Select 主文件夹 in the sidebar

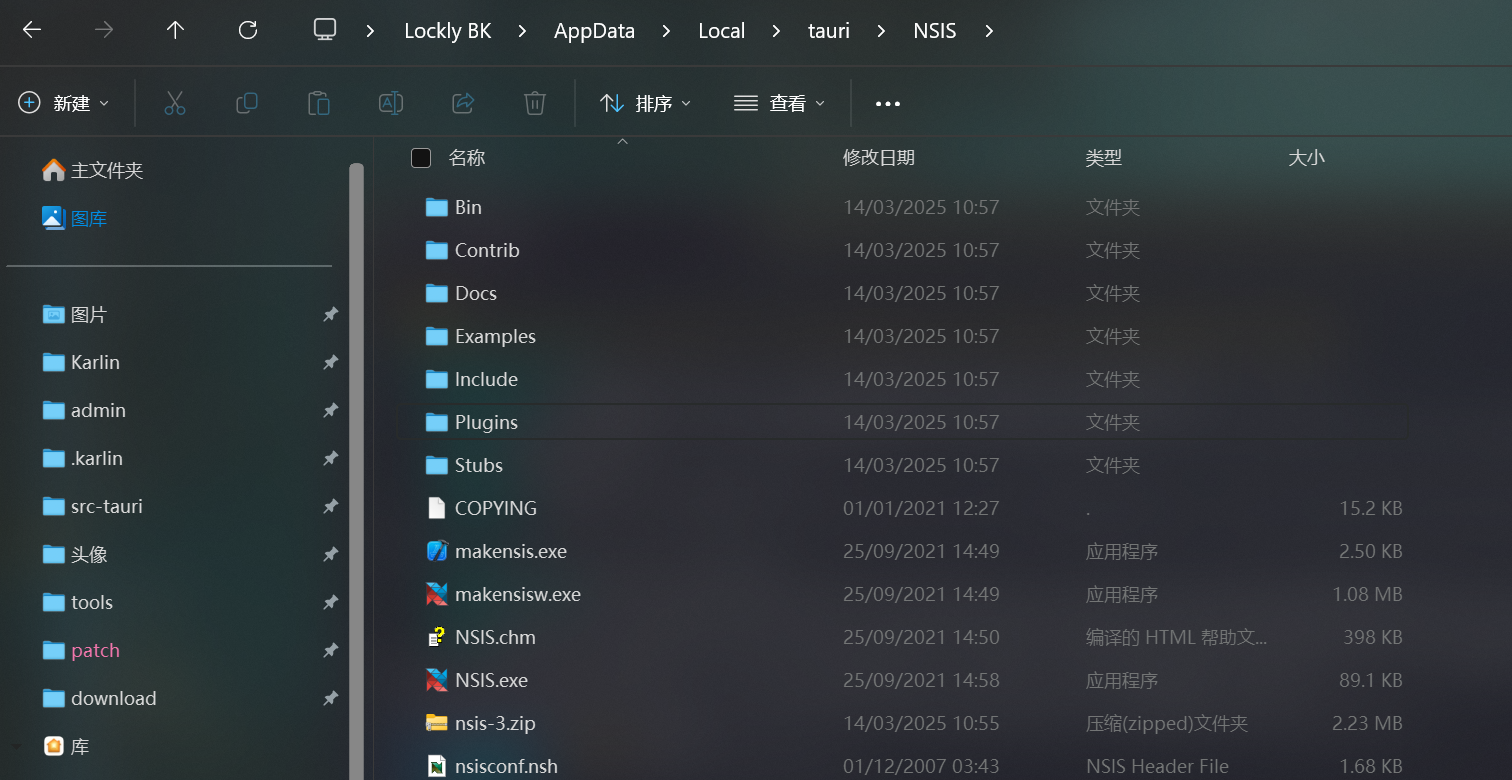point(107,170)
